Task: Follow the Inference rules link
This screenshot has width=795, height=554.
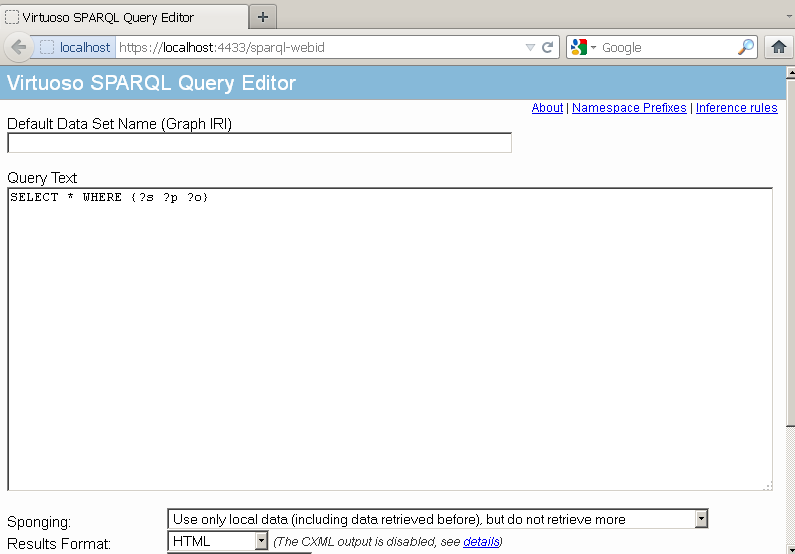Action: tap(736, 108)
